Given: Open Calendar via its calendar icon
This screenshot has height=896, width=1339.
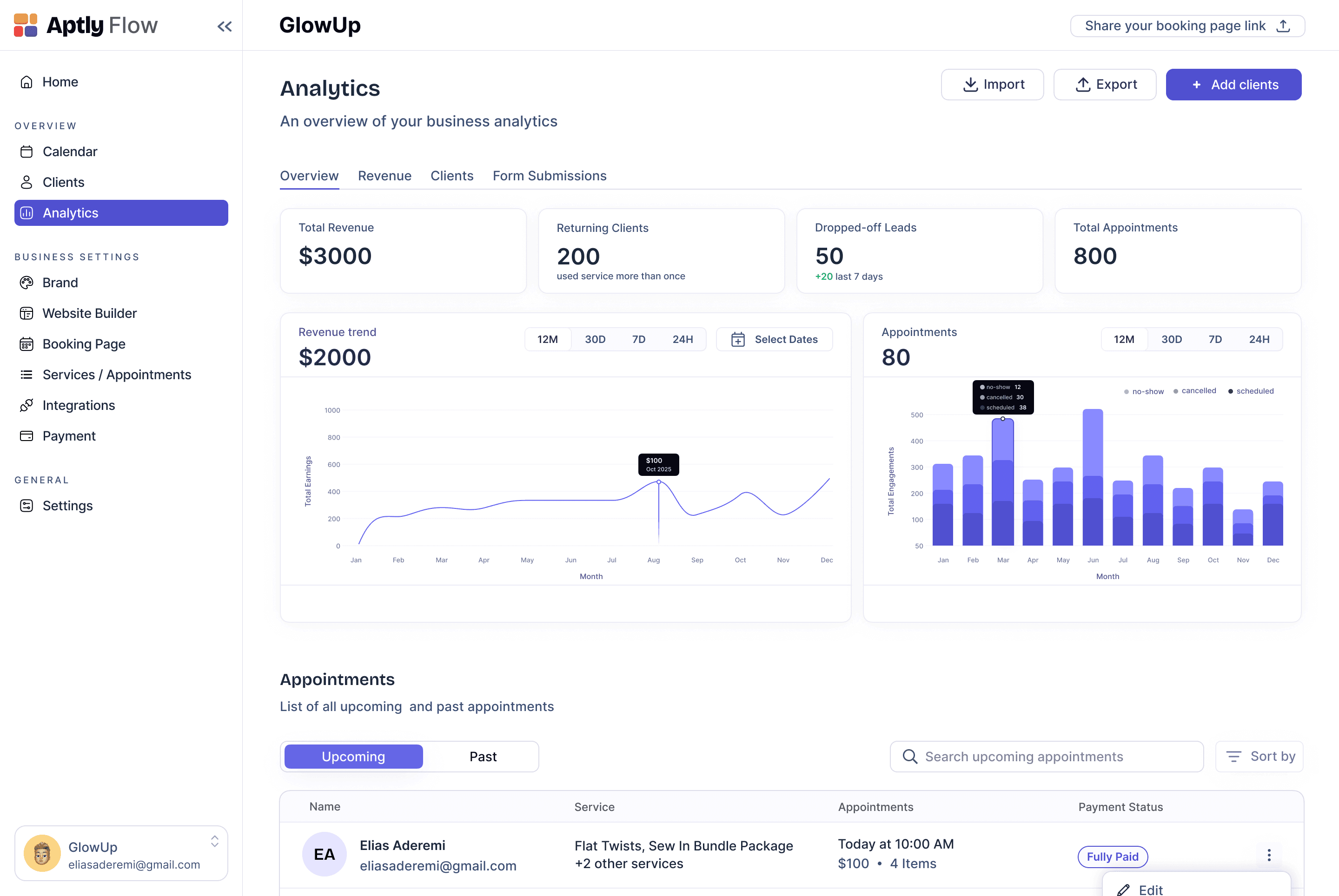Looking at the screenshot, I should (x=27, y=152).
